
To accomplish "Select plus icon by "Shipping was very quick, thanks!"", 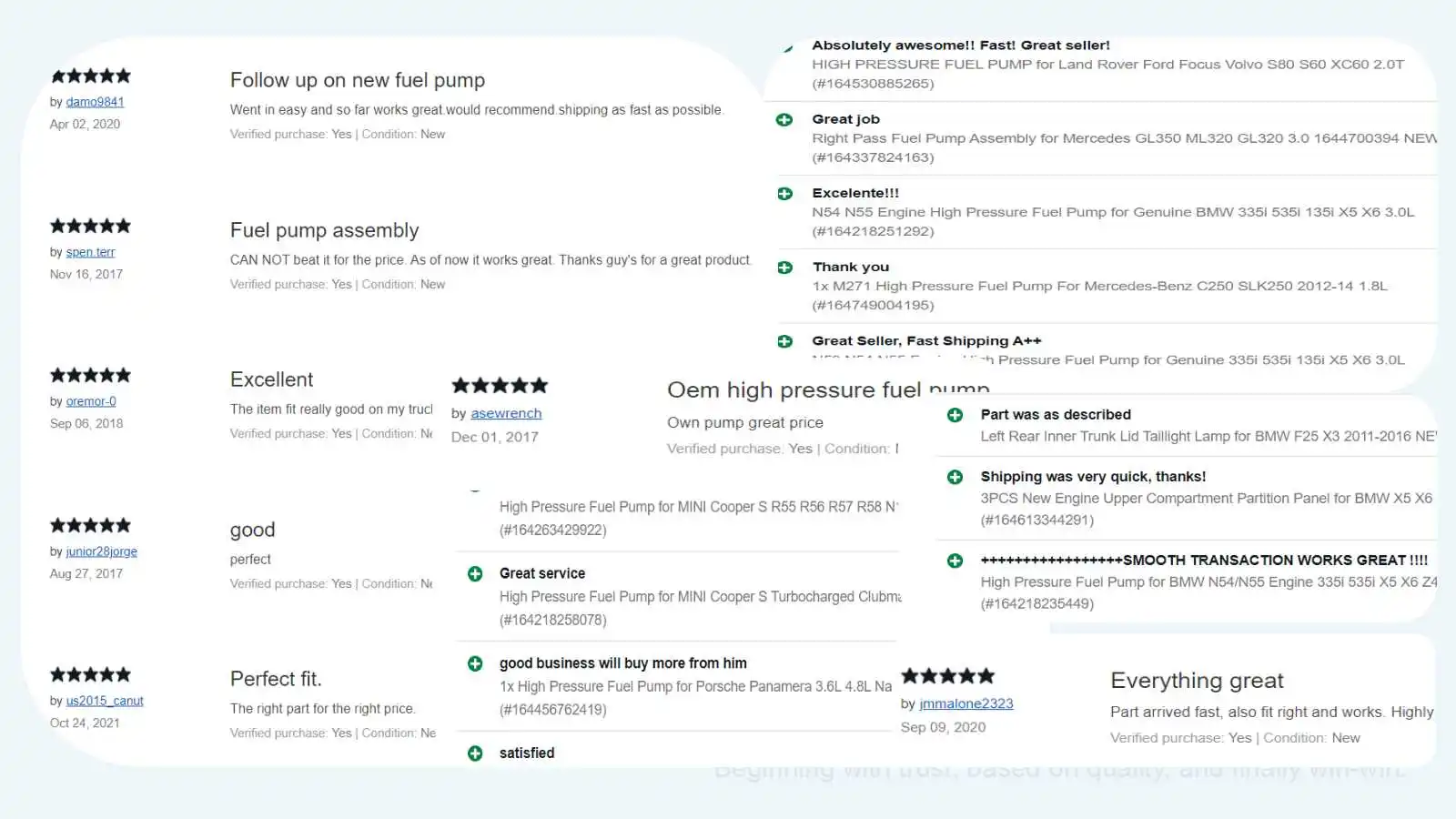I will point(955,477).
